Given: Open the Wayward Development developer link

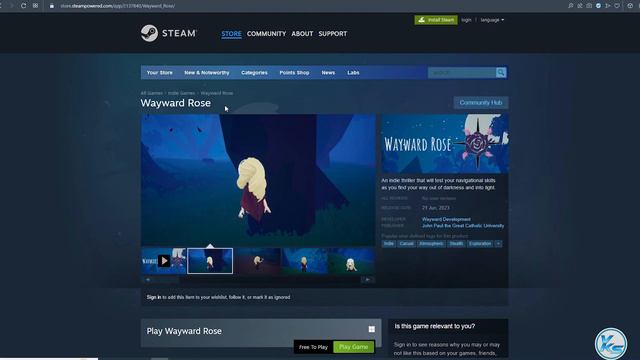Looking at the screenshot, I should 446,219.
